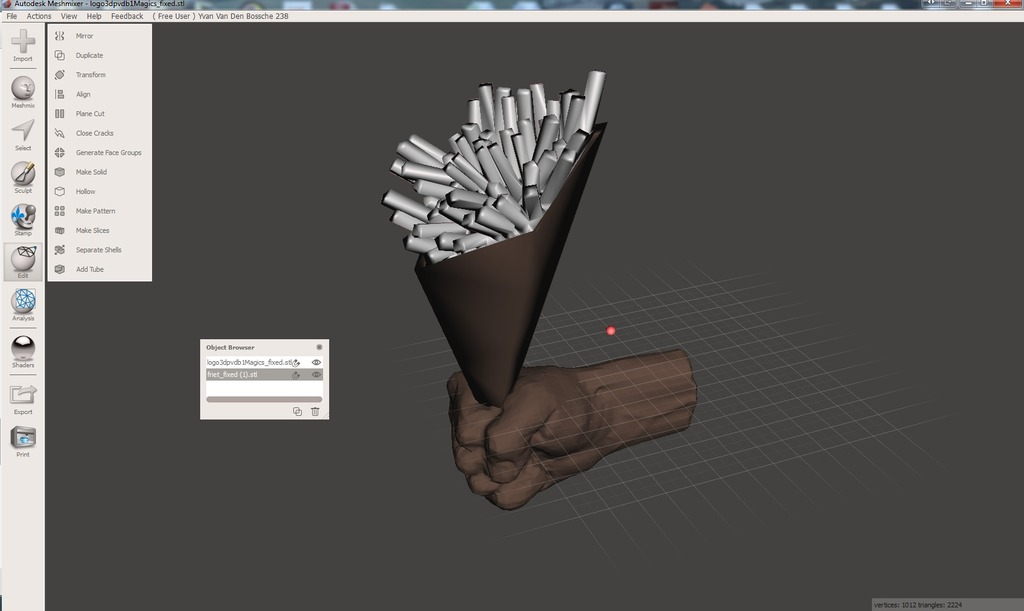Click the Add Tube icon
1024x611 pixels.
pos(59,269)
